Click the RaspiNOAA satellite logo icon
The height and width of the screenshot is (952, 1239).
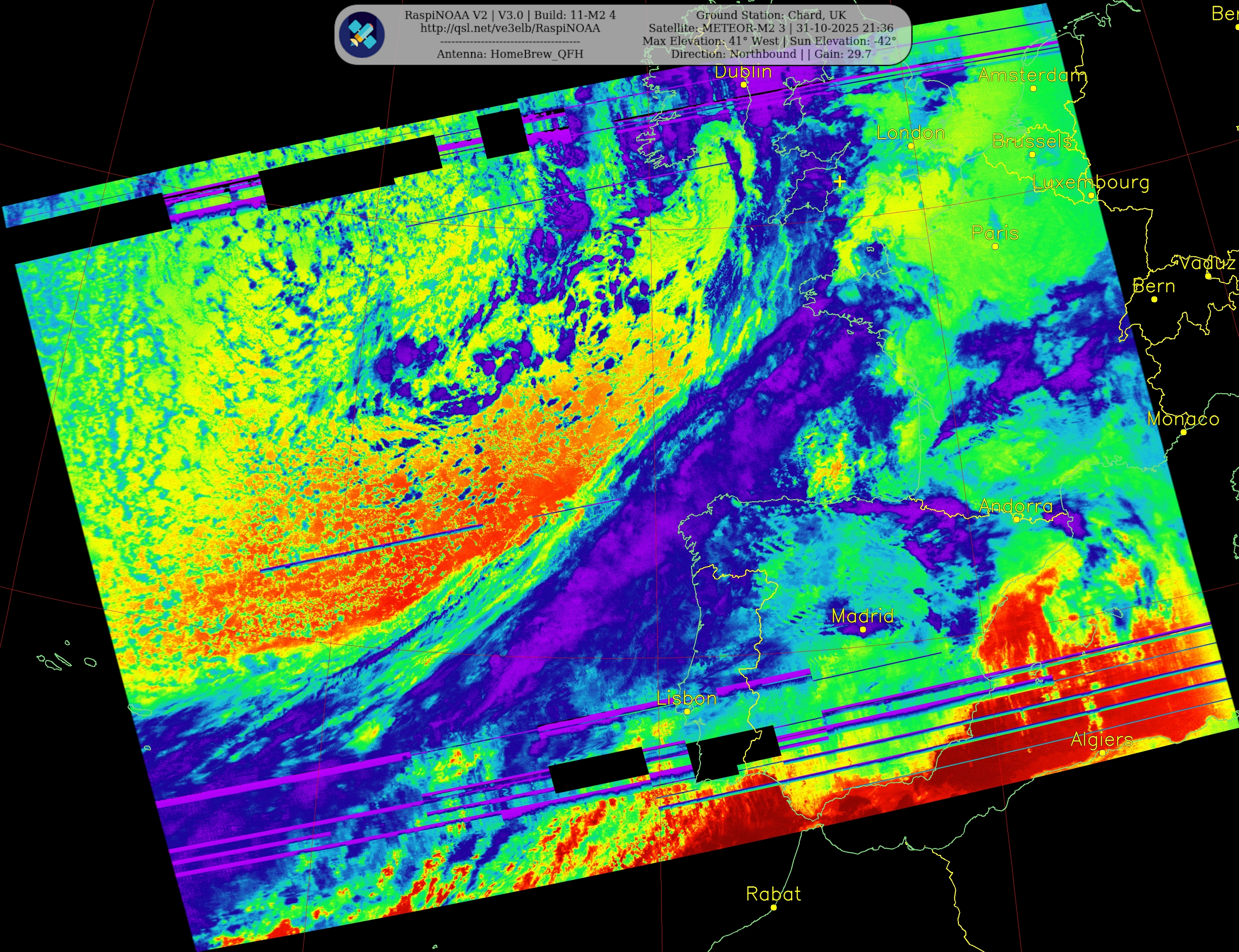point(362,34)
